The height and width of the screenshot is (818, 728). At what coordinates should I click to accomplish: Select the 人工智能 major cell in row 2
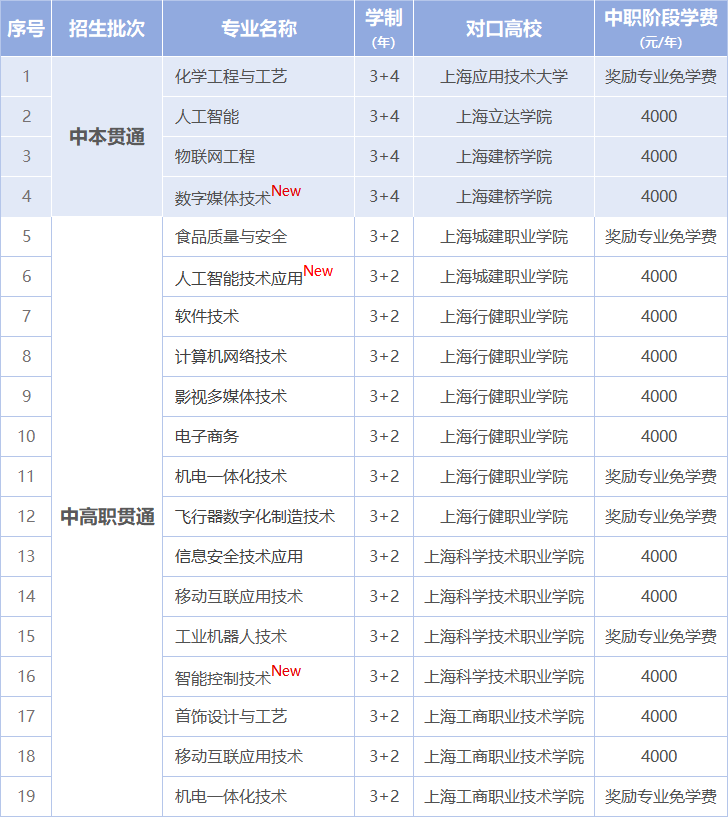coord(258,116)
